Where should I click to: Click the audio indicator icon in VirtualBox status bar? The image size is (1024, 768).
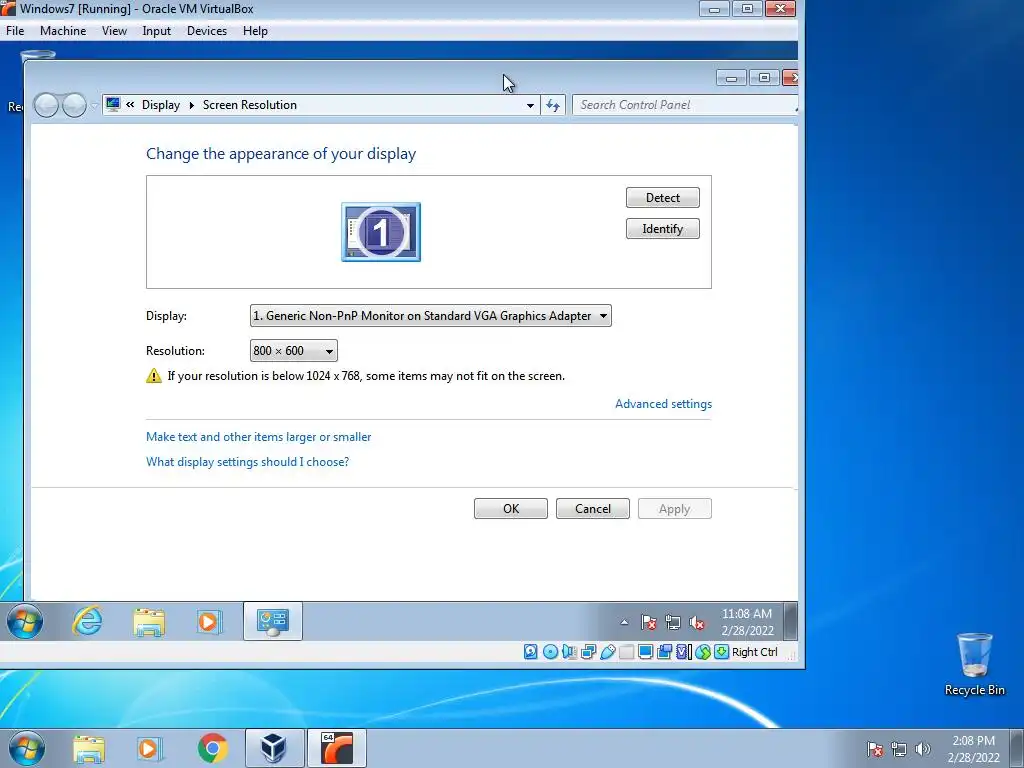(x=569, y=652)
